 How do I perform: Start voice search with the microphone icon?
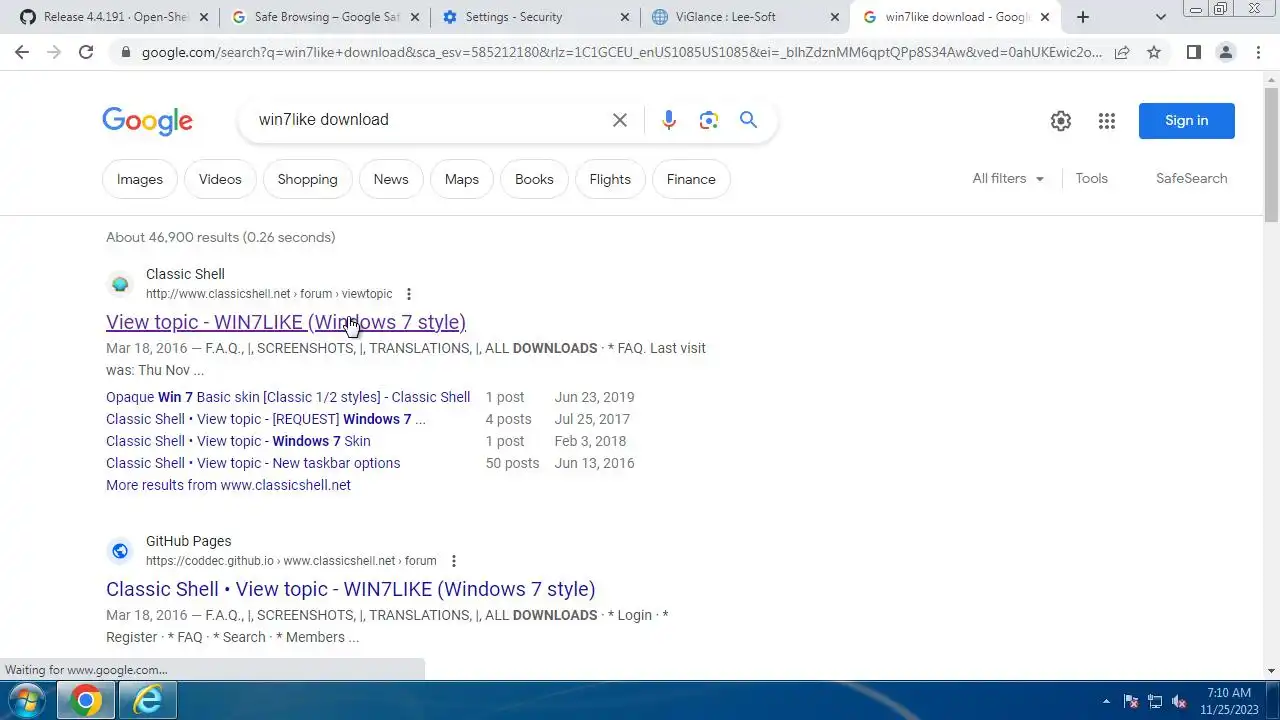click(669, 120)
